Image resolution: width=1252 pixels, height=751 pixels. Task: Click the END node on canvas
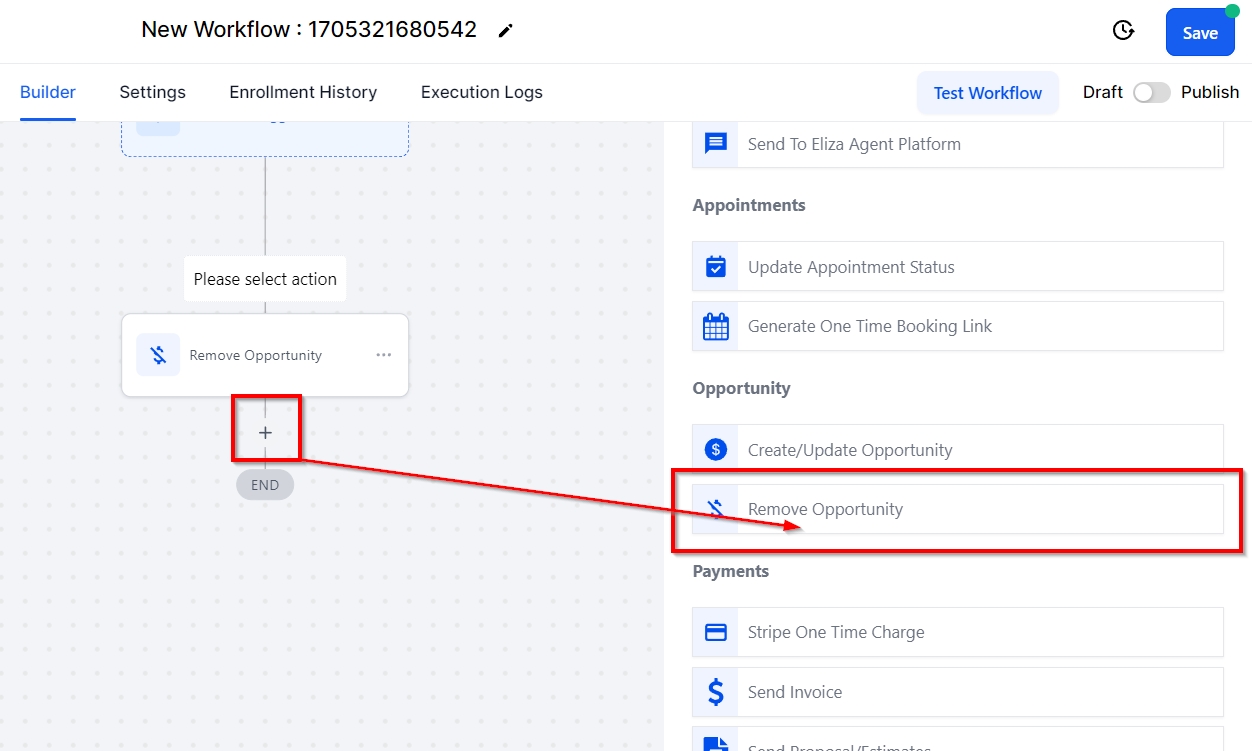265,485
